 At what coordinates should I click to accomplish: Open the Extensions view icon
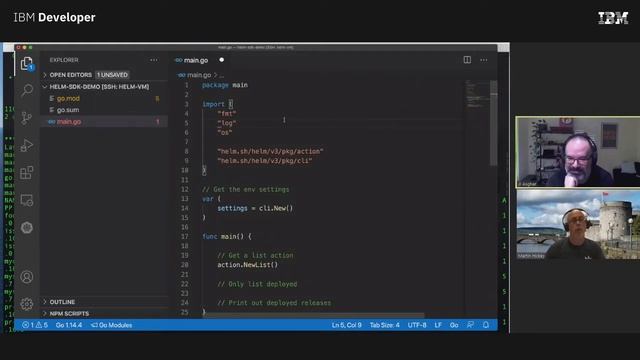(27, 173)
